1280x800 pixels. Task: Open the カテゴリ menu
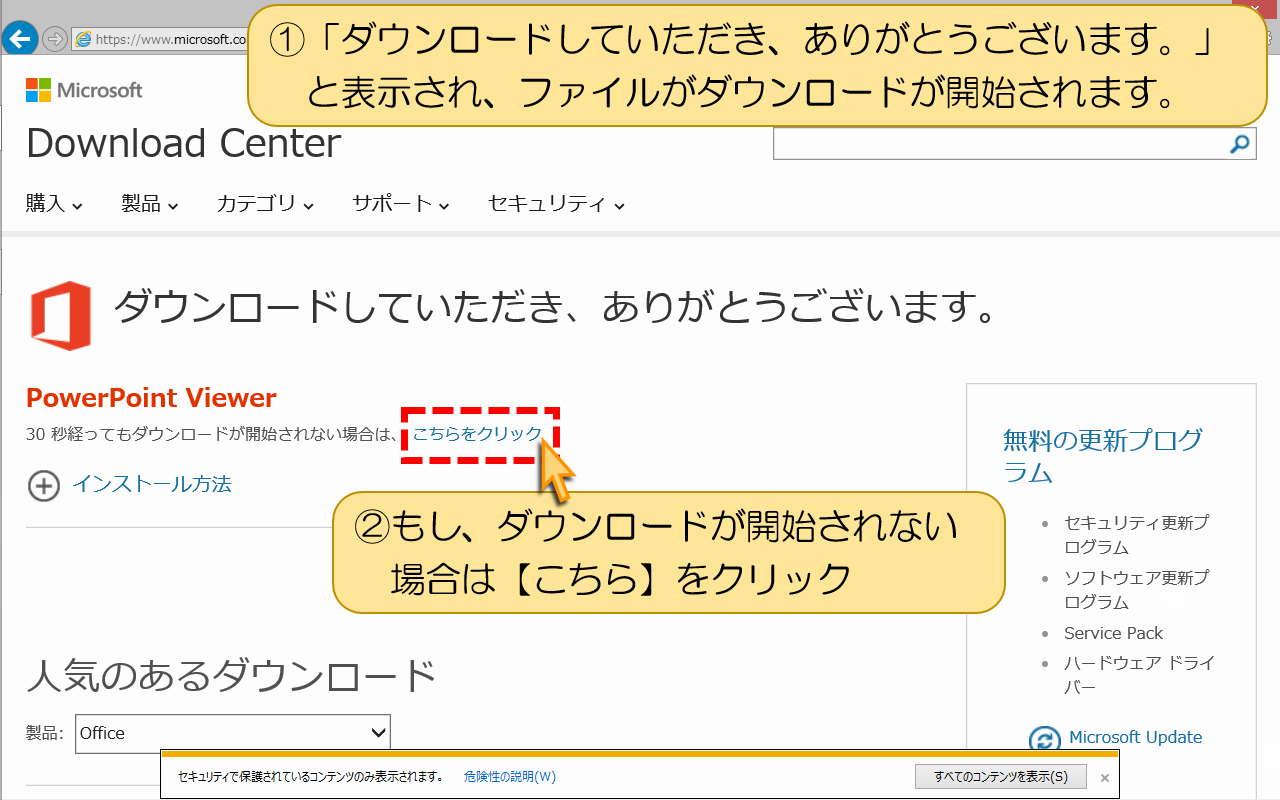click(265, 204)
